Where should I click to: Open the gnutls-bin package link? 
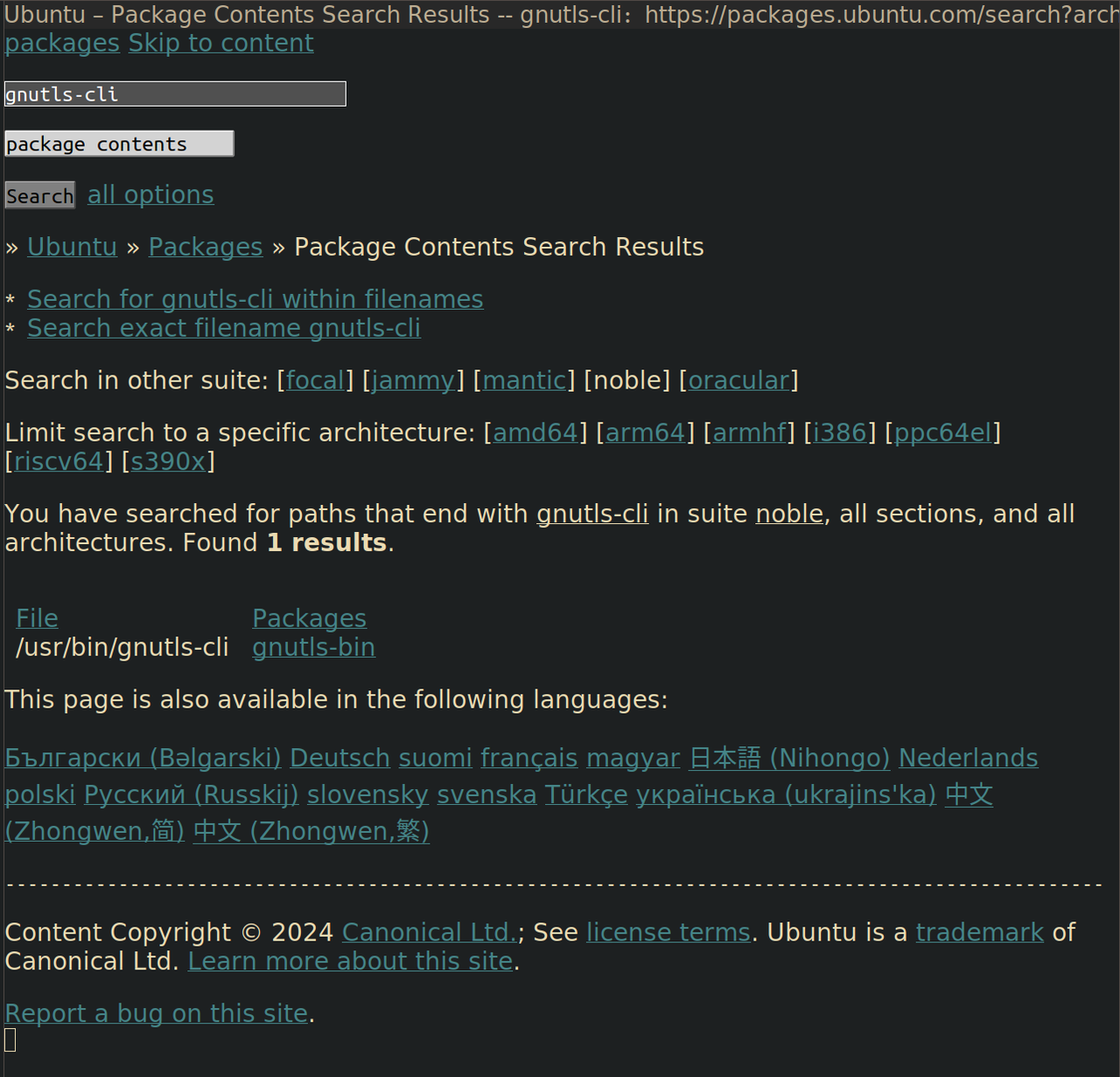313,647
